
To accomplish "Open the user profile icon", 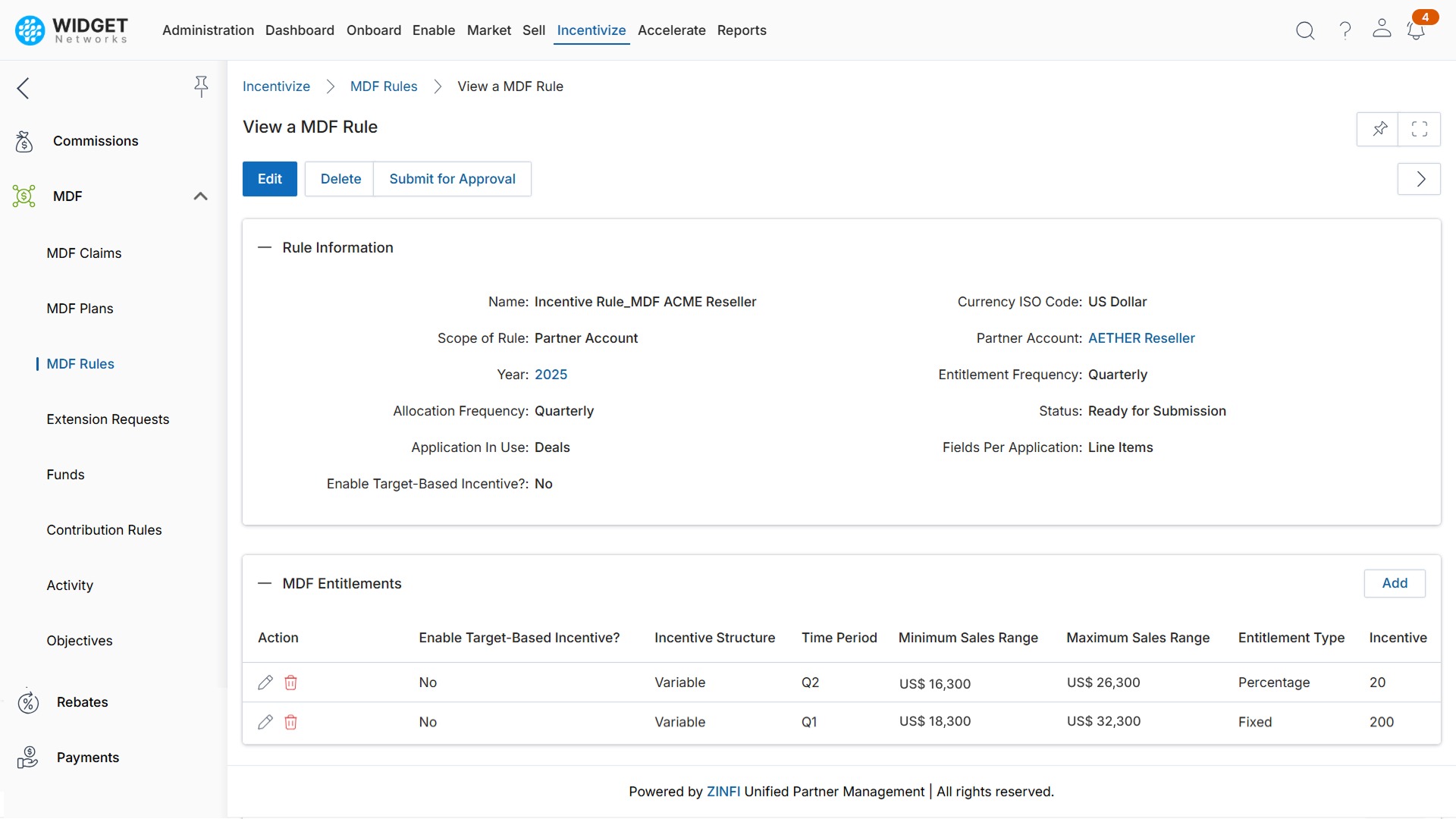I will click(1382, 30).
